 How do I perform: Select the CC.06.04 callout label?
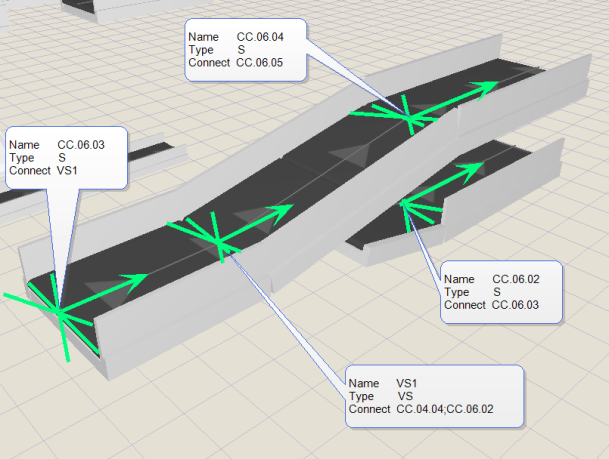[x=245, y=50]
